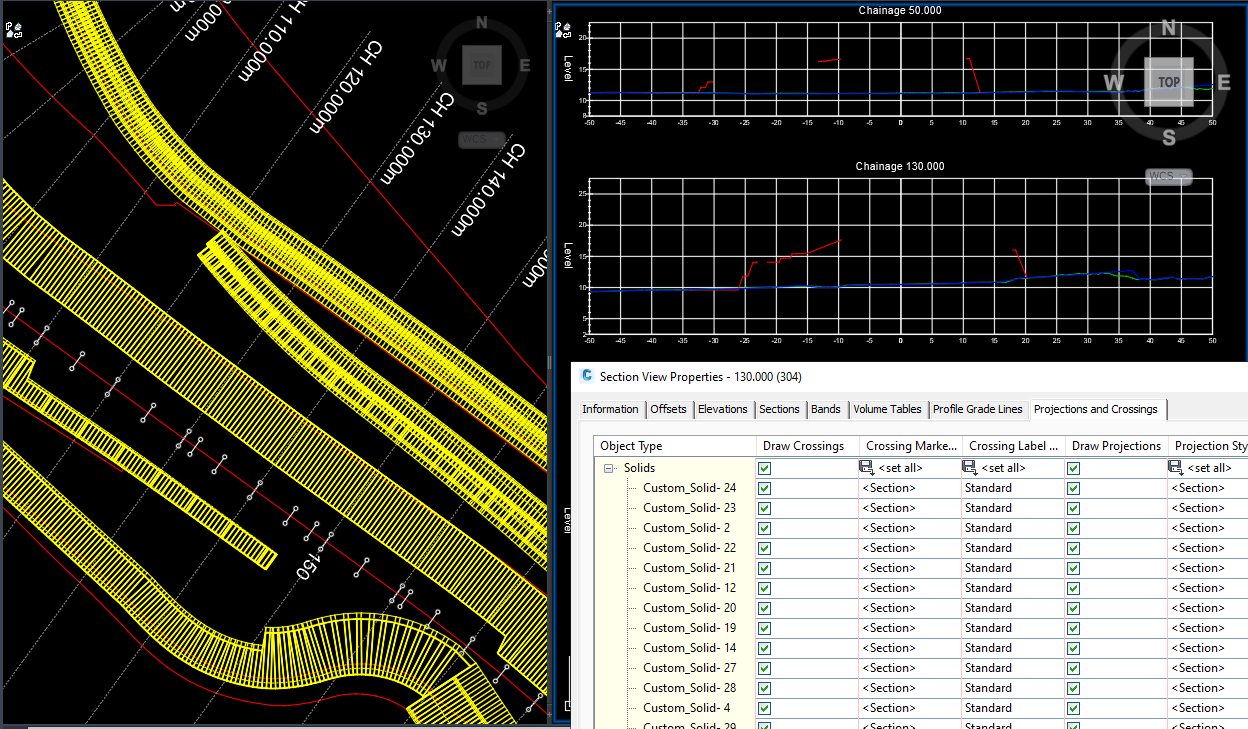Open Crossing Marker cell for Custom_Solid- 22
The image size is (1248, 729).
point(908,548)
